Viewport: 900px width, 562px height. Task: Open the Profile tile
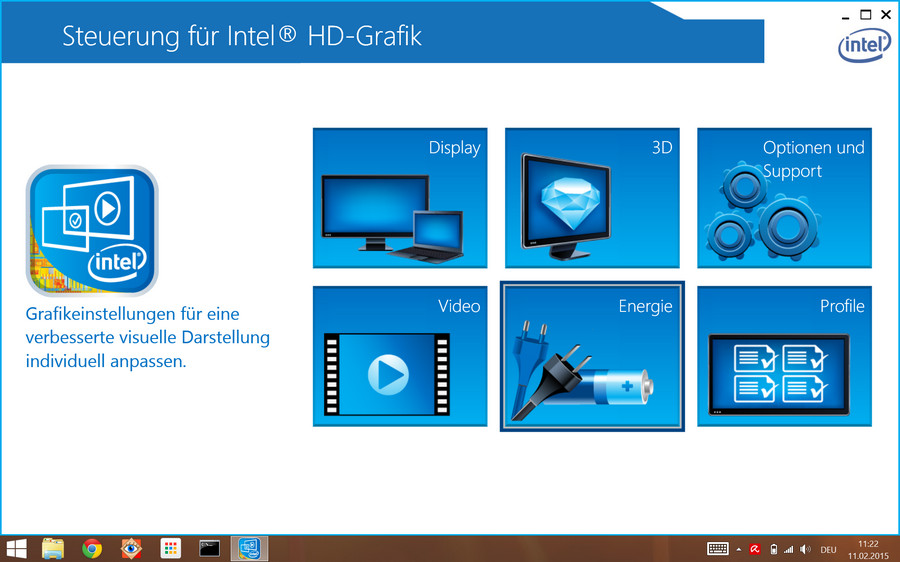pos(784,356)
